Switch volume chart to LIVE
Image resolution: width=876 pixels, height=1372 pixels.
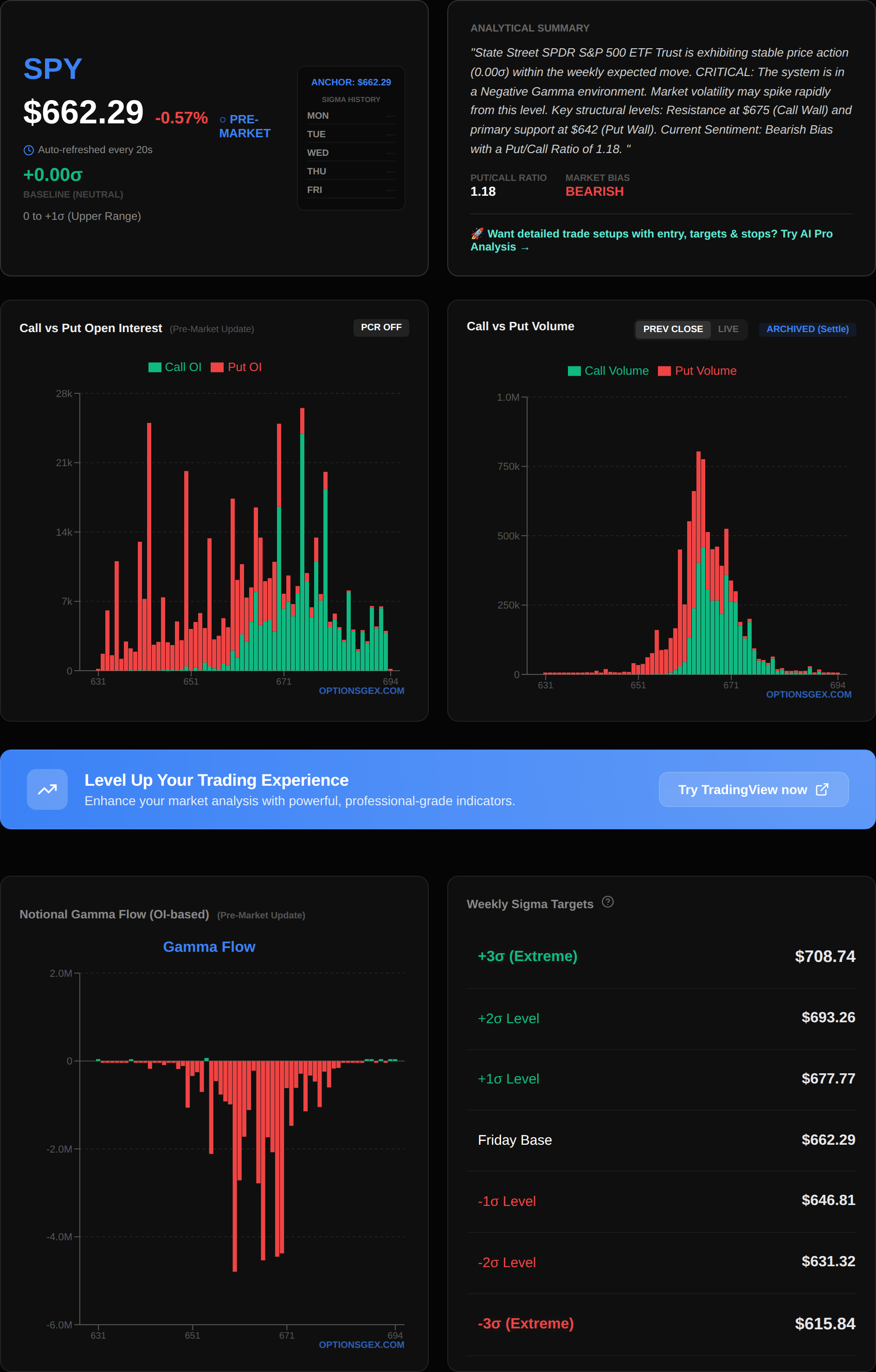click(x=728, y=329)
